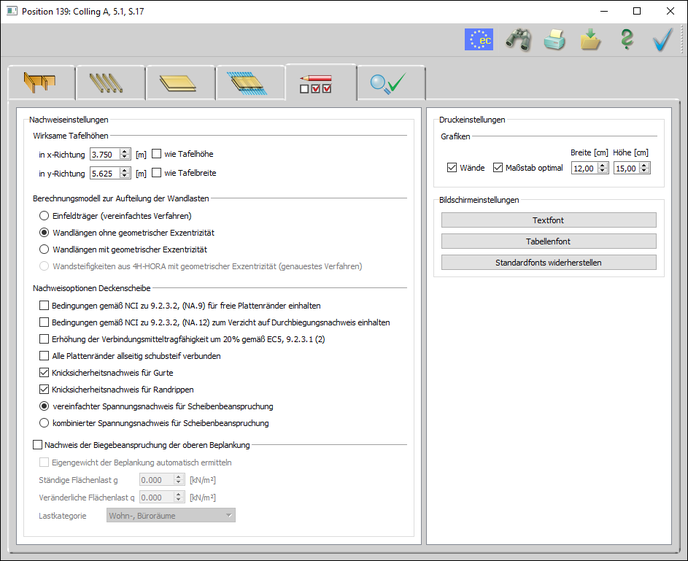Open the magnifier checkmark results tab

(390, 83)
